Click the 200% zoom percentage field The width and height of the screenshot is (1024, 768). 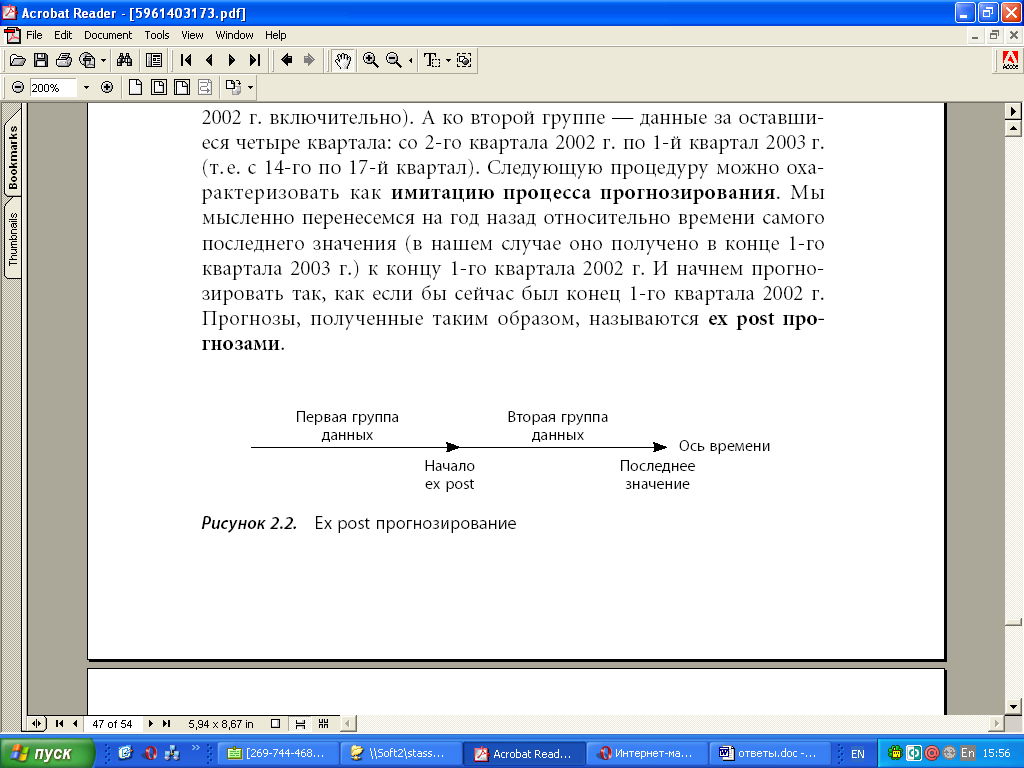pos(54,88)
